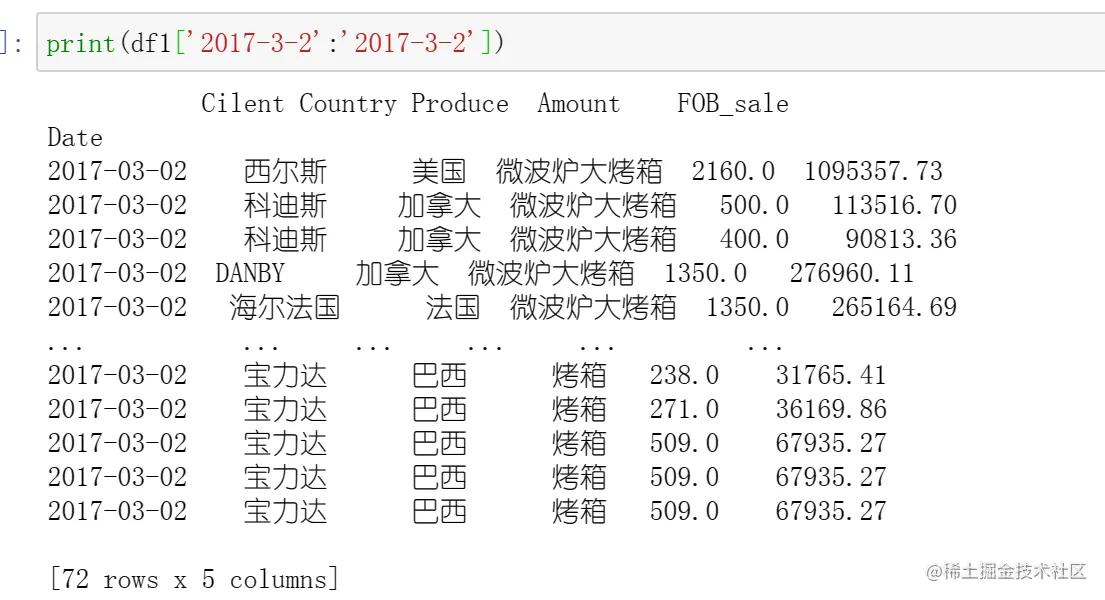Click the amount value 238.0
The width and height of the screenshot is (1105, 600).
[x=684, y=375]
